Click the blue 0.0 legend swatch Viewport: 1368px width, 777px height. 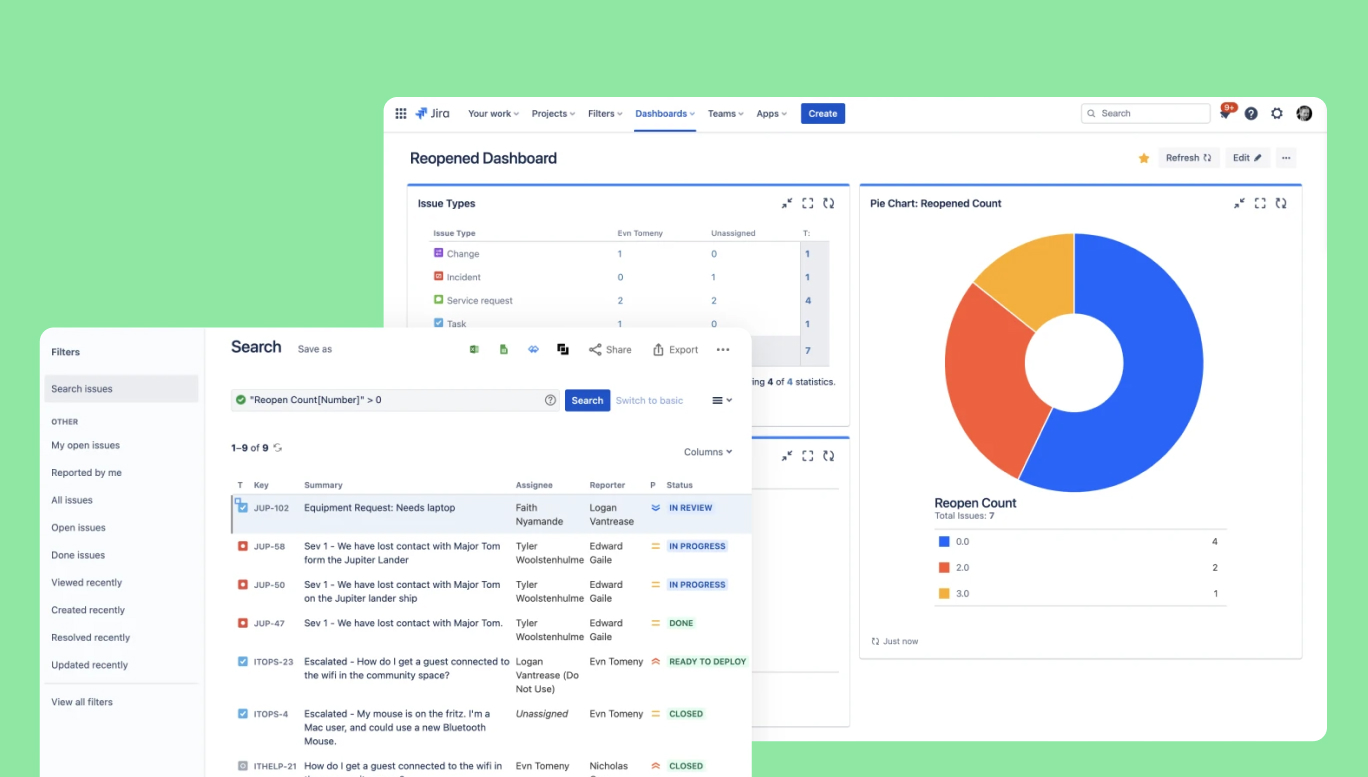pos(944,542)
